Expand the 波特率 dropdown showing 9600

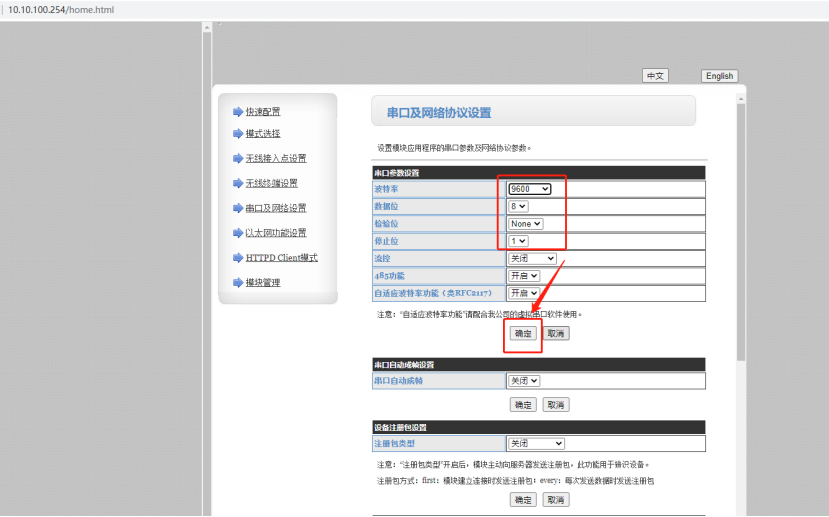coord(529,189)
